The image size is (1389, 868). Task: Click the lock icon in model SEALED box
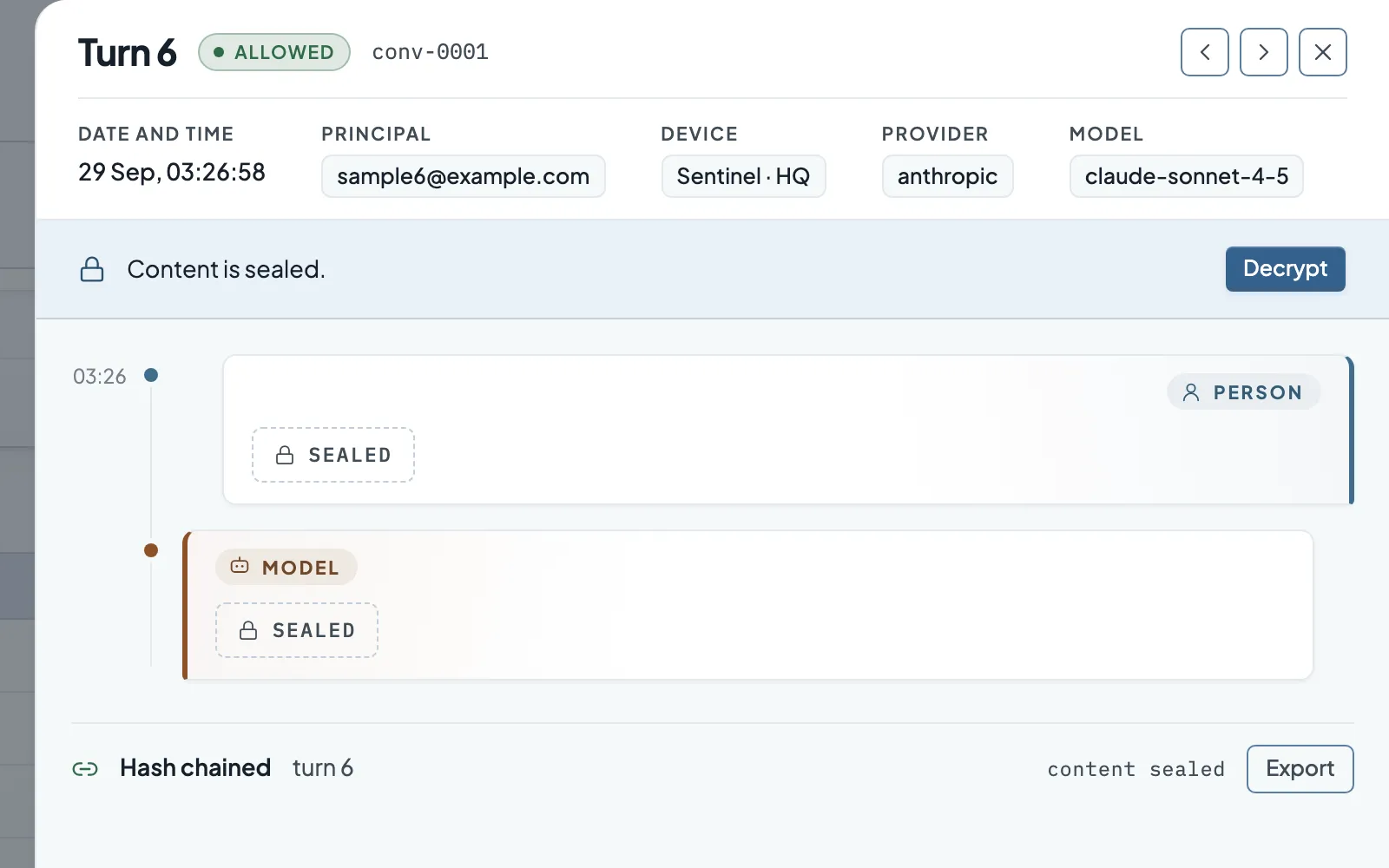tap(248, 630)
